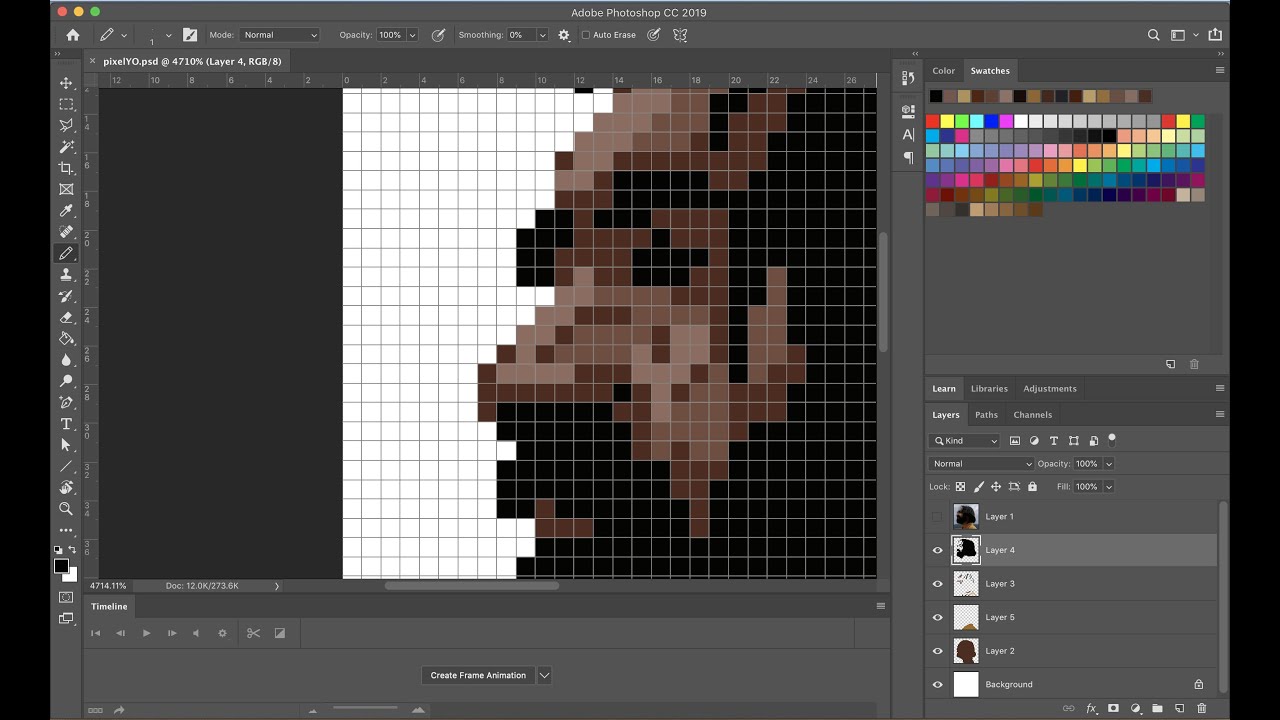Switch to the Color tab
This screenshot has height=720, width=1280.
pos(943,71)
